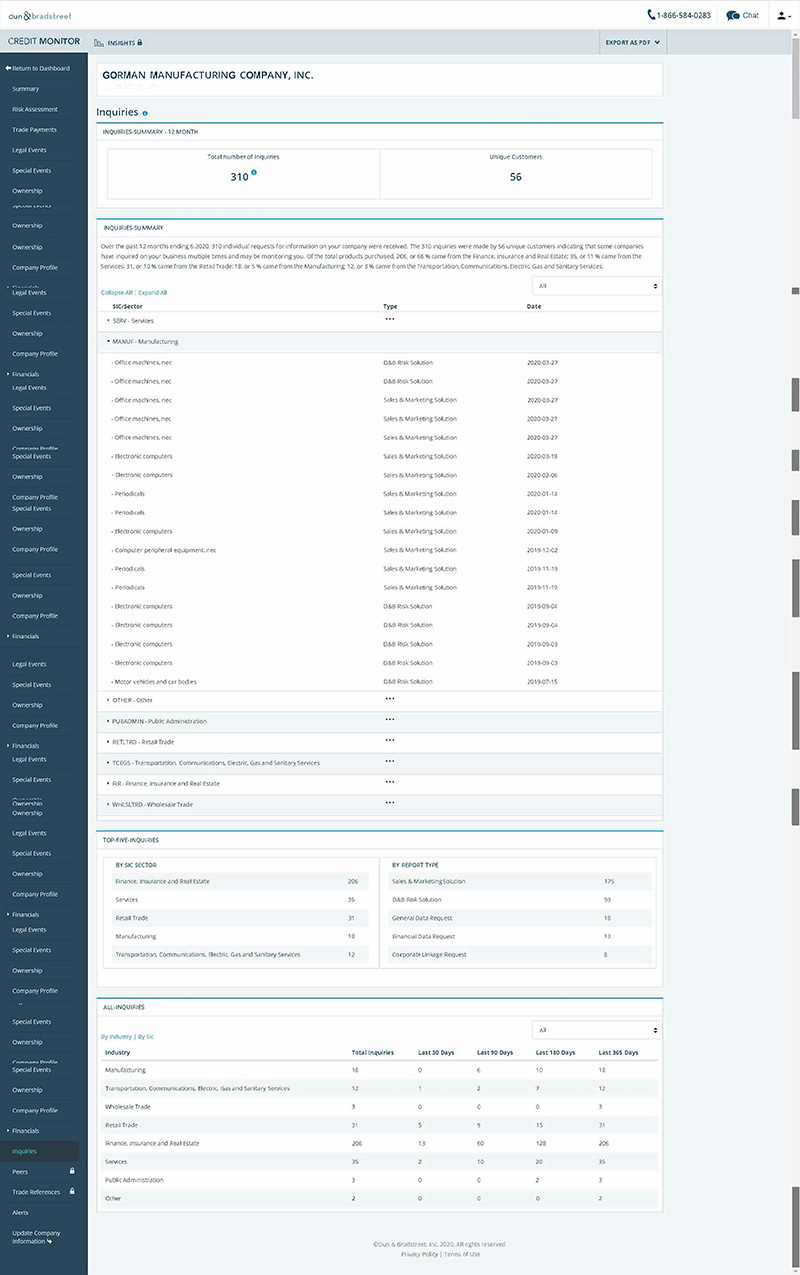Open the All filter dropdown in All-Inquiries
The width and height of the screenshot is (800, 1275).
597,1030
